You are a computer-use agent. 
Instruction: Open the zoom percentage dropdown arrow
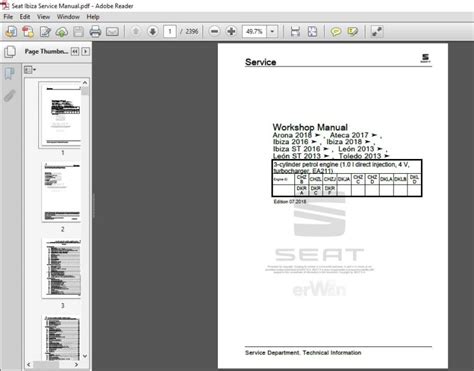[x=272, y=32]
